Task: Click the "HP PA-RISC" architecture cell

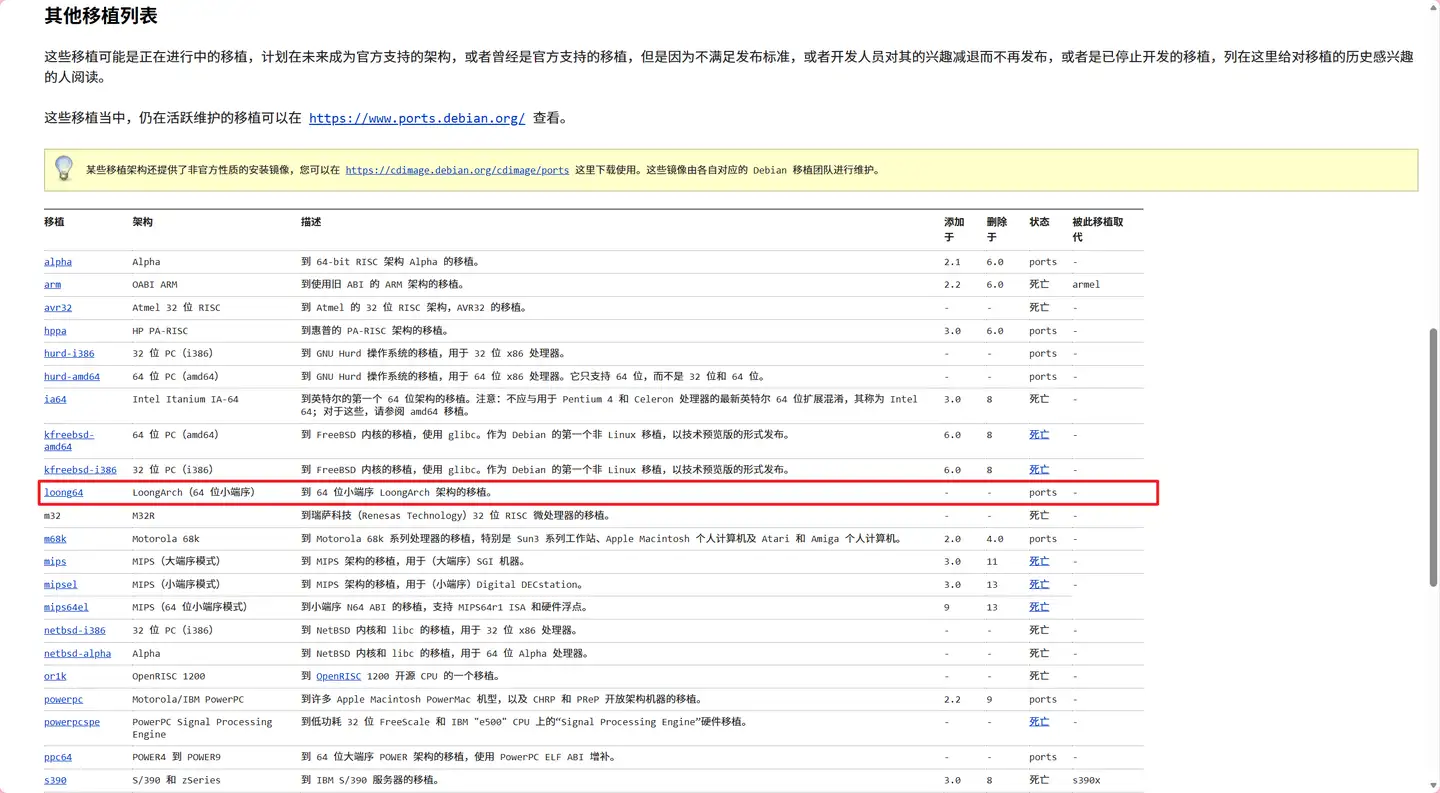Action: (160, 331)
